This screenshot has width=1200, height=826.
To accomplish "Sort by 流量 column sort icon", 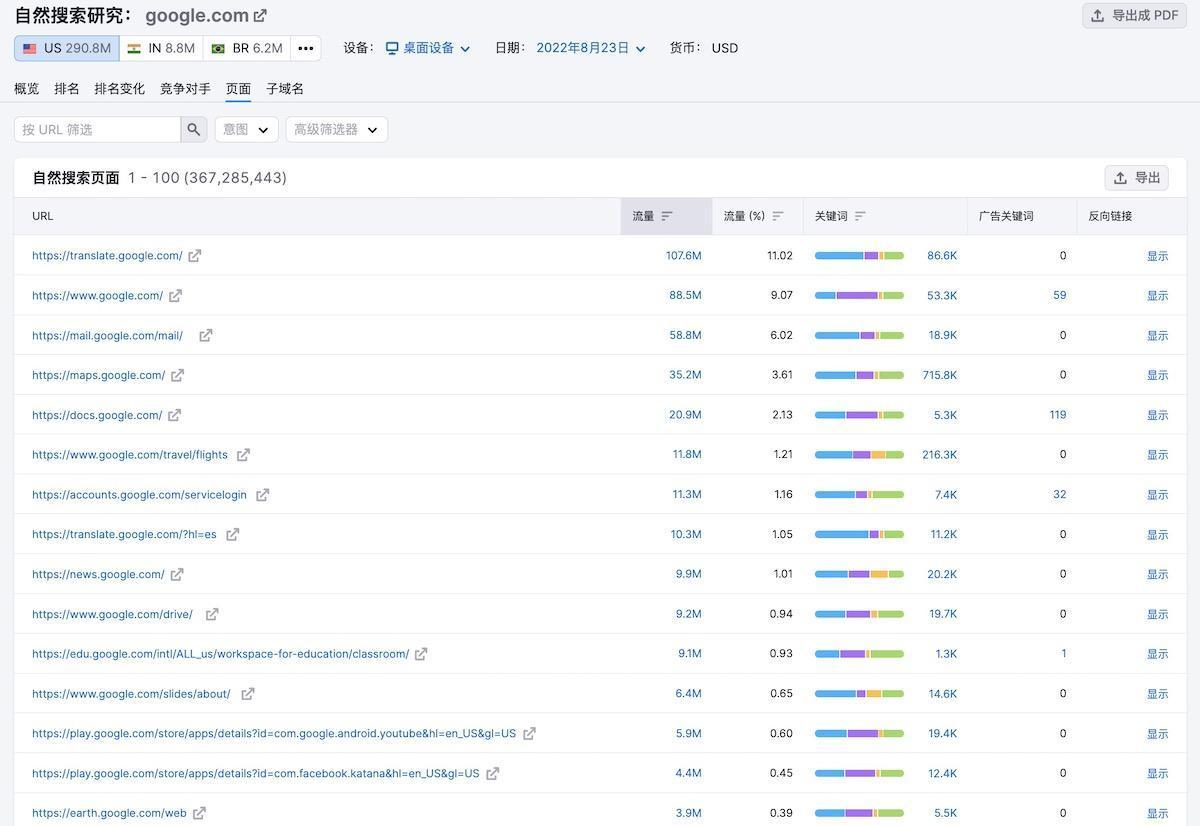I will point(667,216).
